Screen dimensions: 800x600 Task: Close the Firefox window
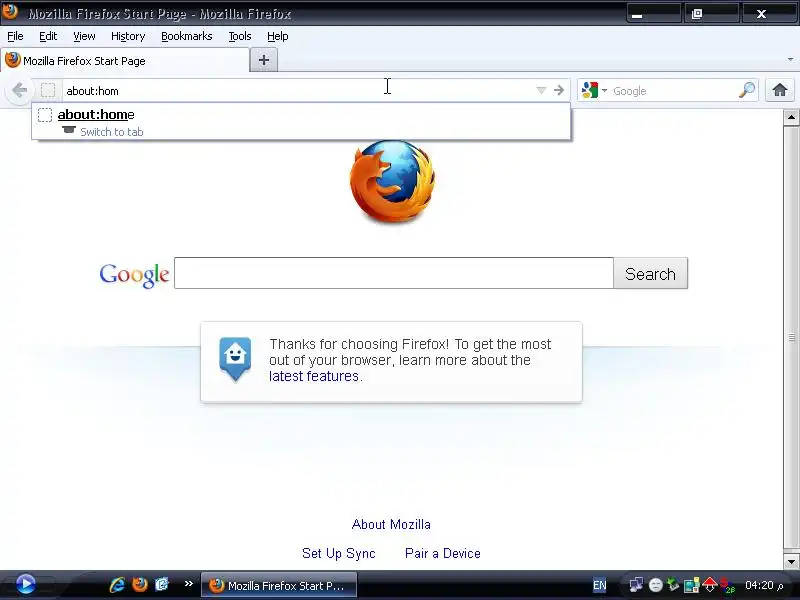tap(767, 14)
